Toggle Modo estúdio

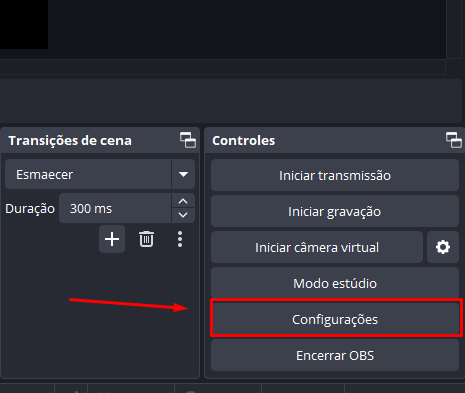[x=335, y=283]
